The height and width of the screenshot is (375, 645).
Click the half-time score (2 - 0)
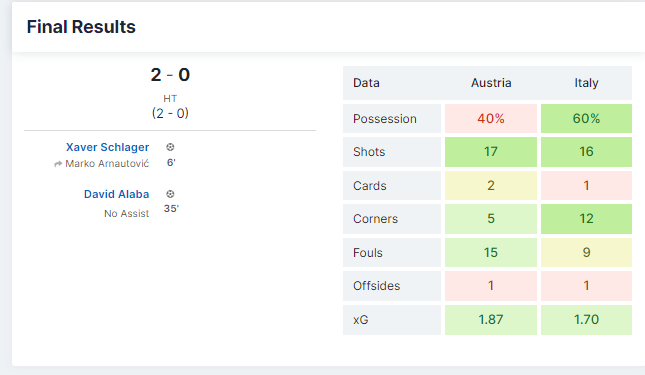[170, 113]
